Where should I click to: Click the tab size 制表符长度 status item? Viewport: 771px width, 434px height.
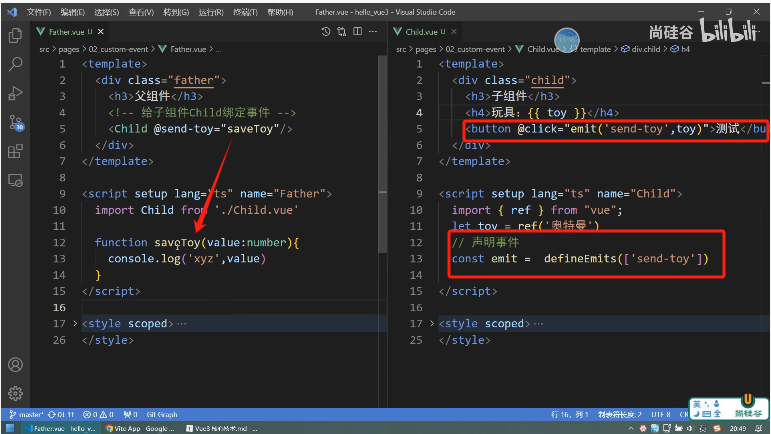click(x=620, y=414)
